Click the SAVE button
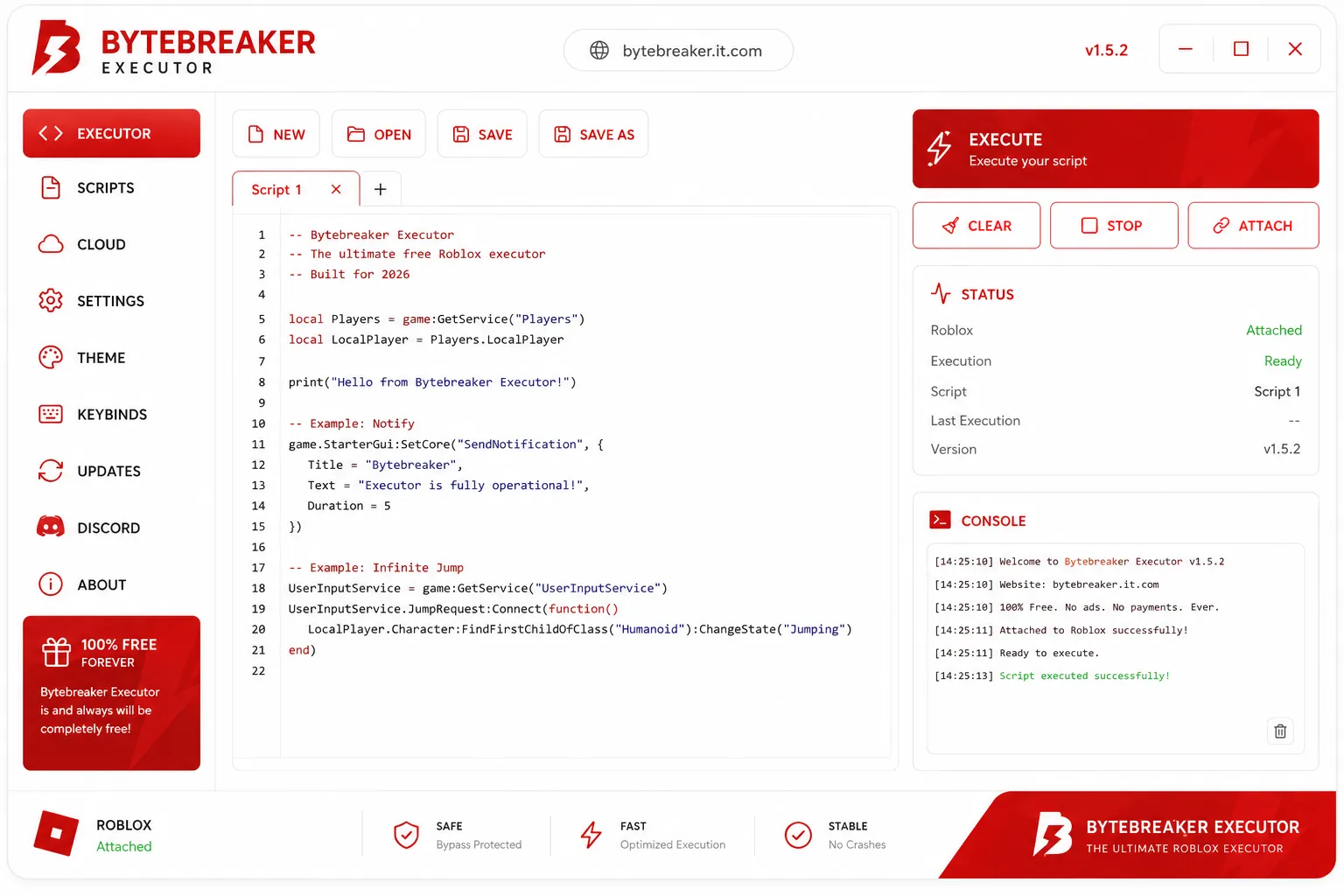 [482, 134]
